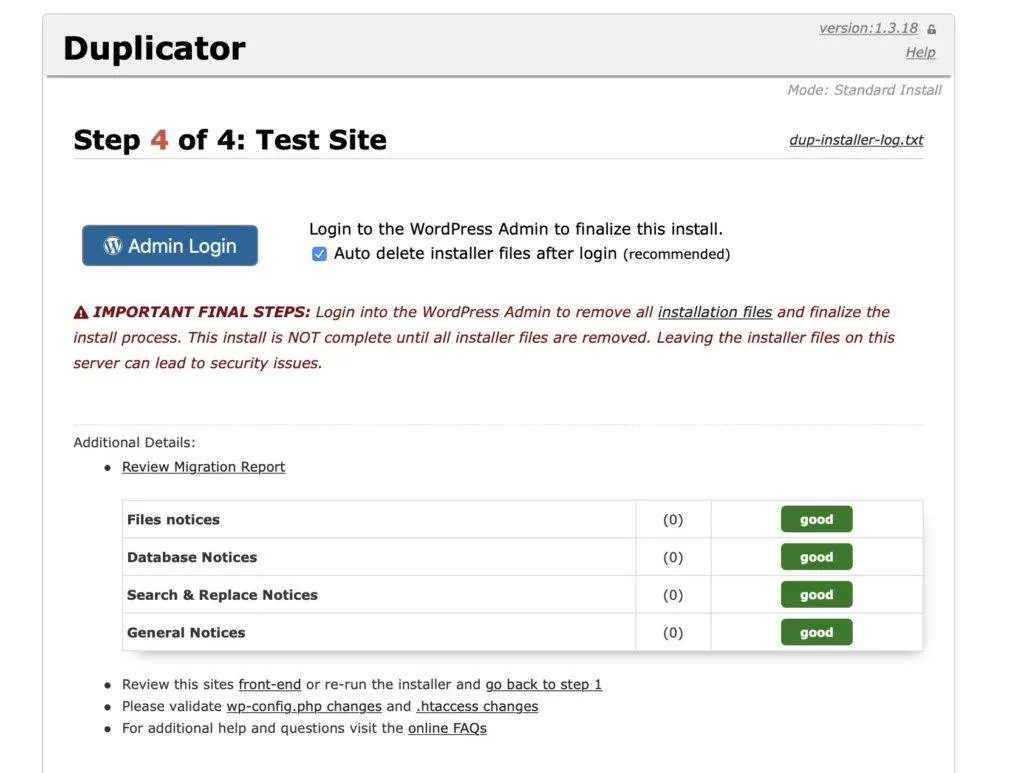This screenshot has height=773, width=1024.
Task: Expand Review Migration Report
Action: tap(203, 467)
